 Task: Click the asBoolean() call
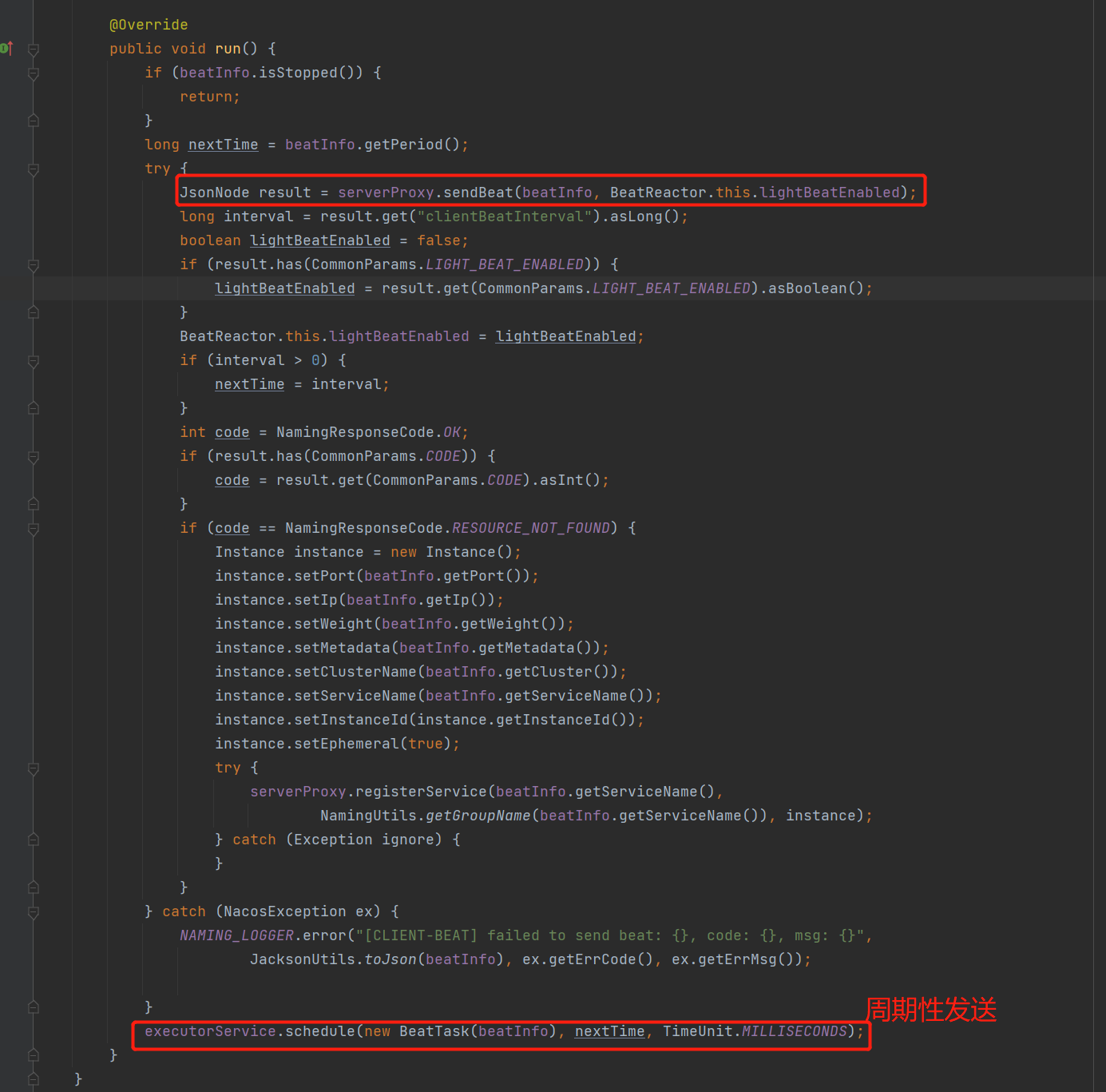pos(816,288)
